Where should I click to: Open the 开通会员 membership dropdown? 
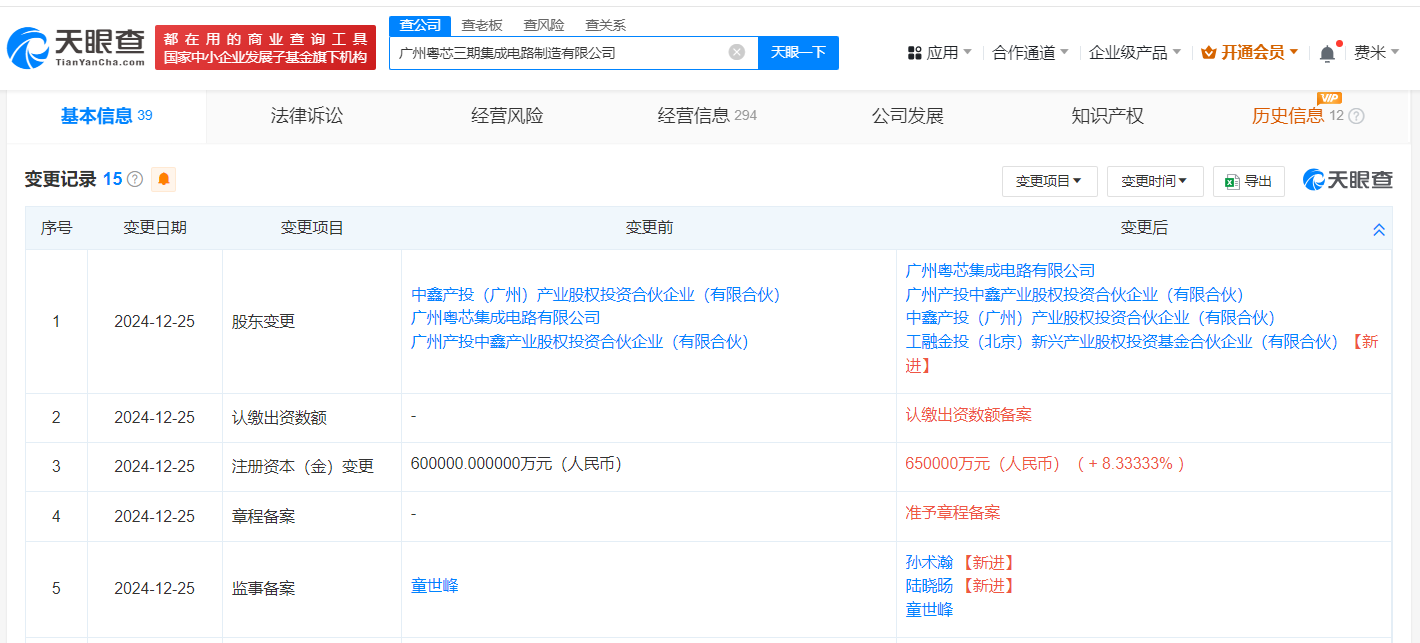(x=1250, y=52)
